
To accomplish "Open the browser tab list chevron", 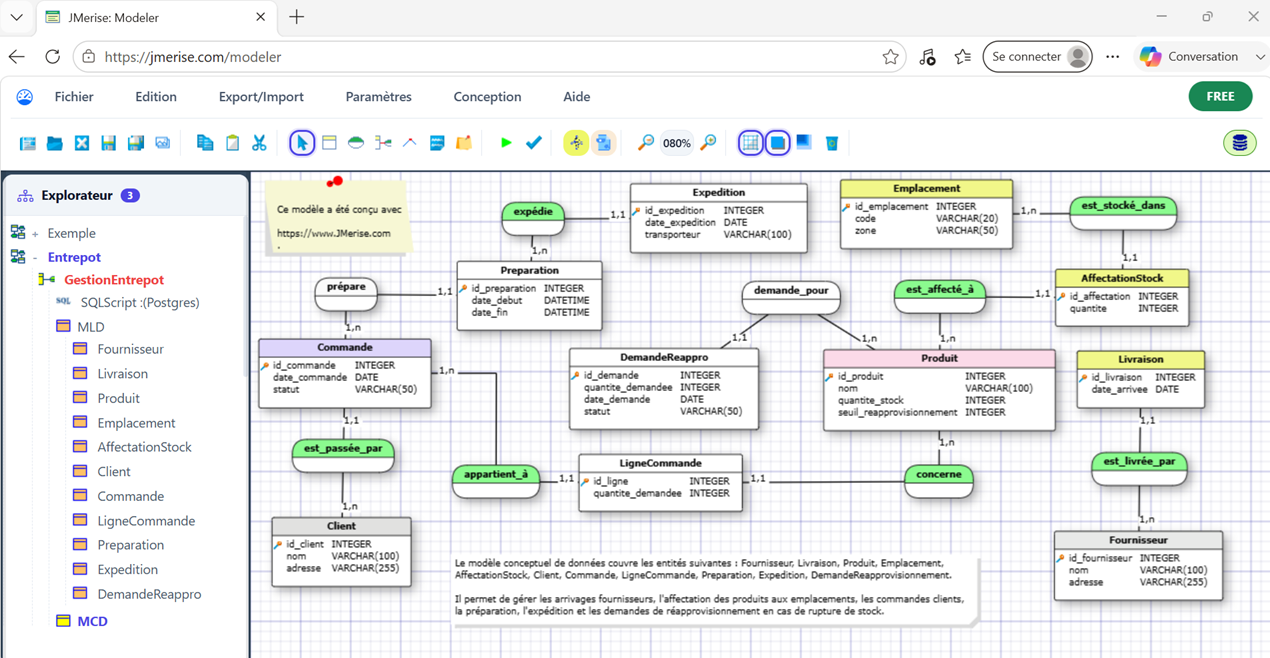I will 16,17.
